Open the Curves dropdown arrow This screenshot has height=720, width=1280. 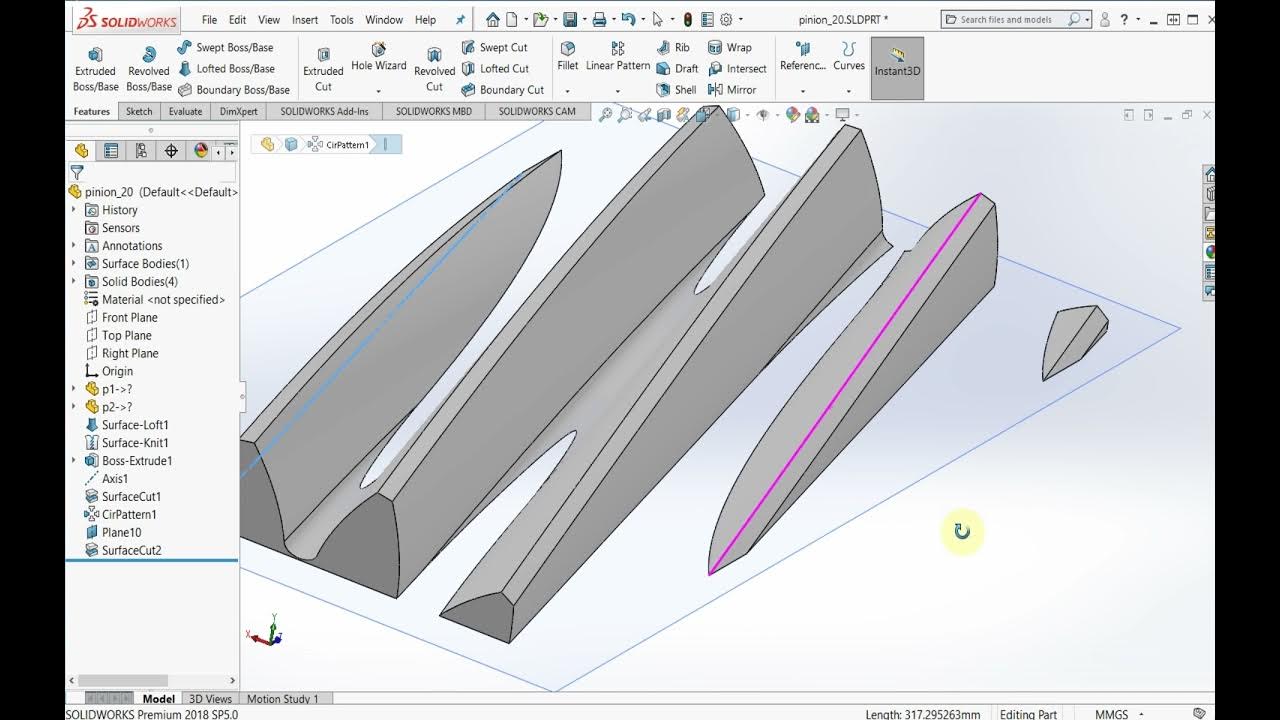tap(849, 91)
